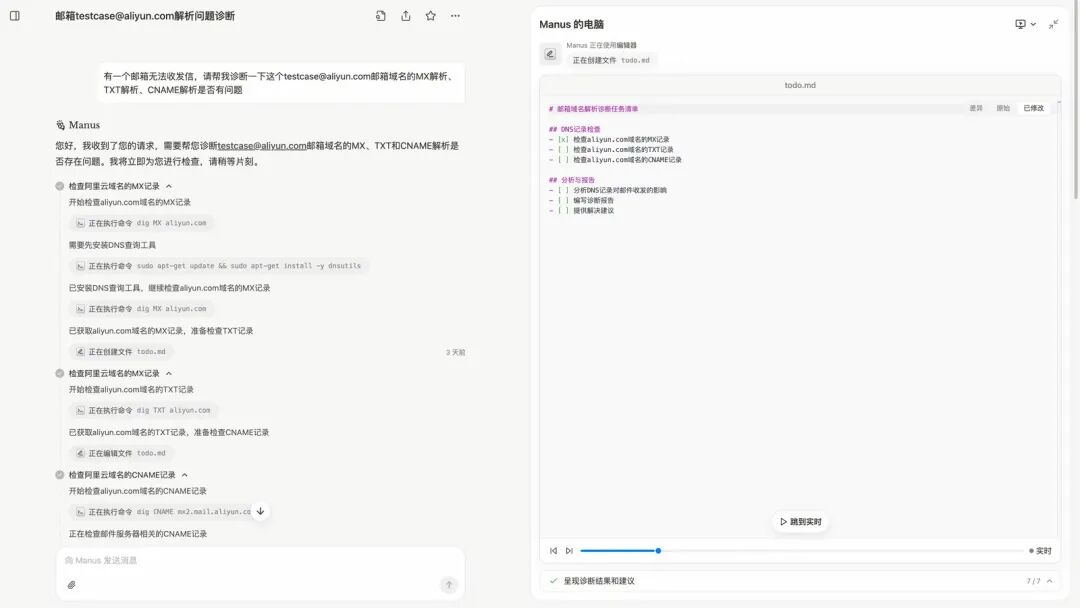Image resolution: width=1080 pixels, height=608 pixels.
Task: Click unchecked box '检查aliyun.com域名的TXT记录' in todo.md
Action: pos(563,149)
